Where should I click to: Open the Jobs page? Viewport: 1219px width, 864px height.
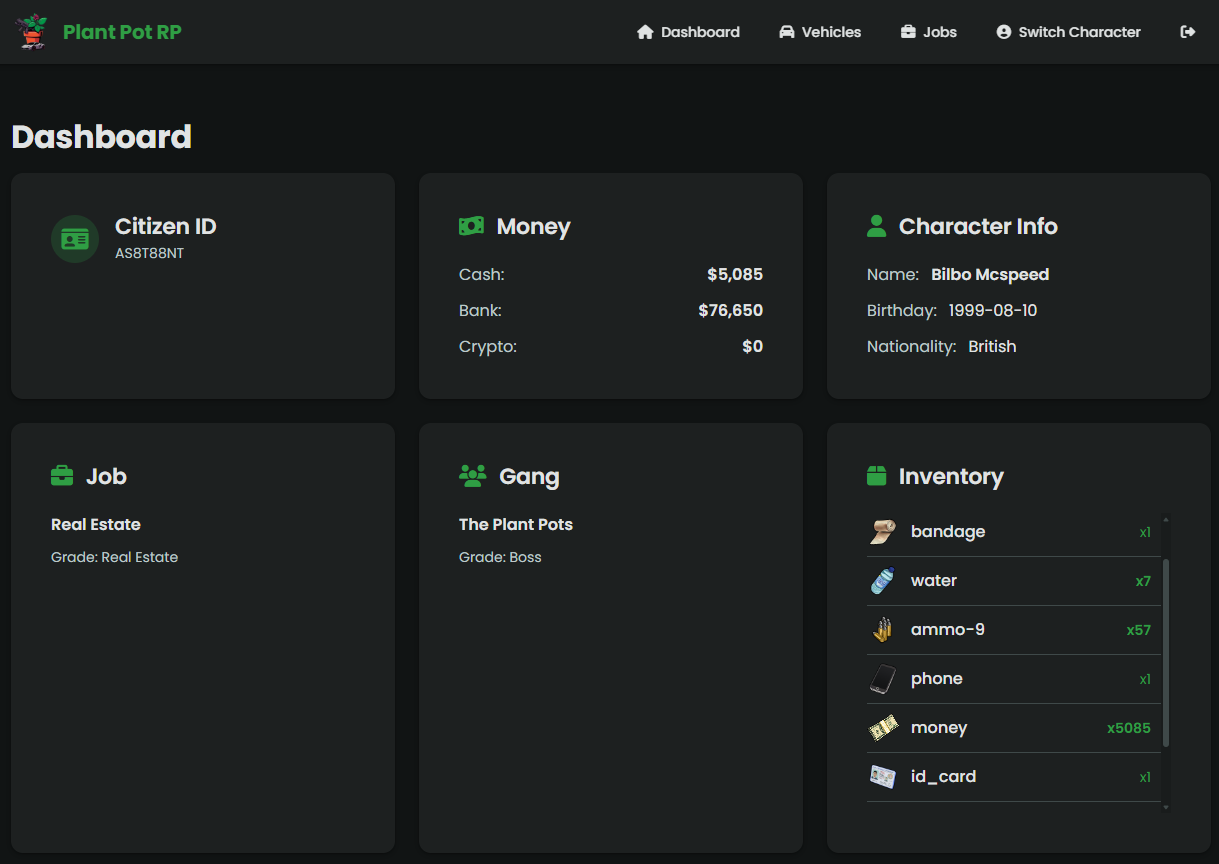pos(928,32)
